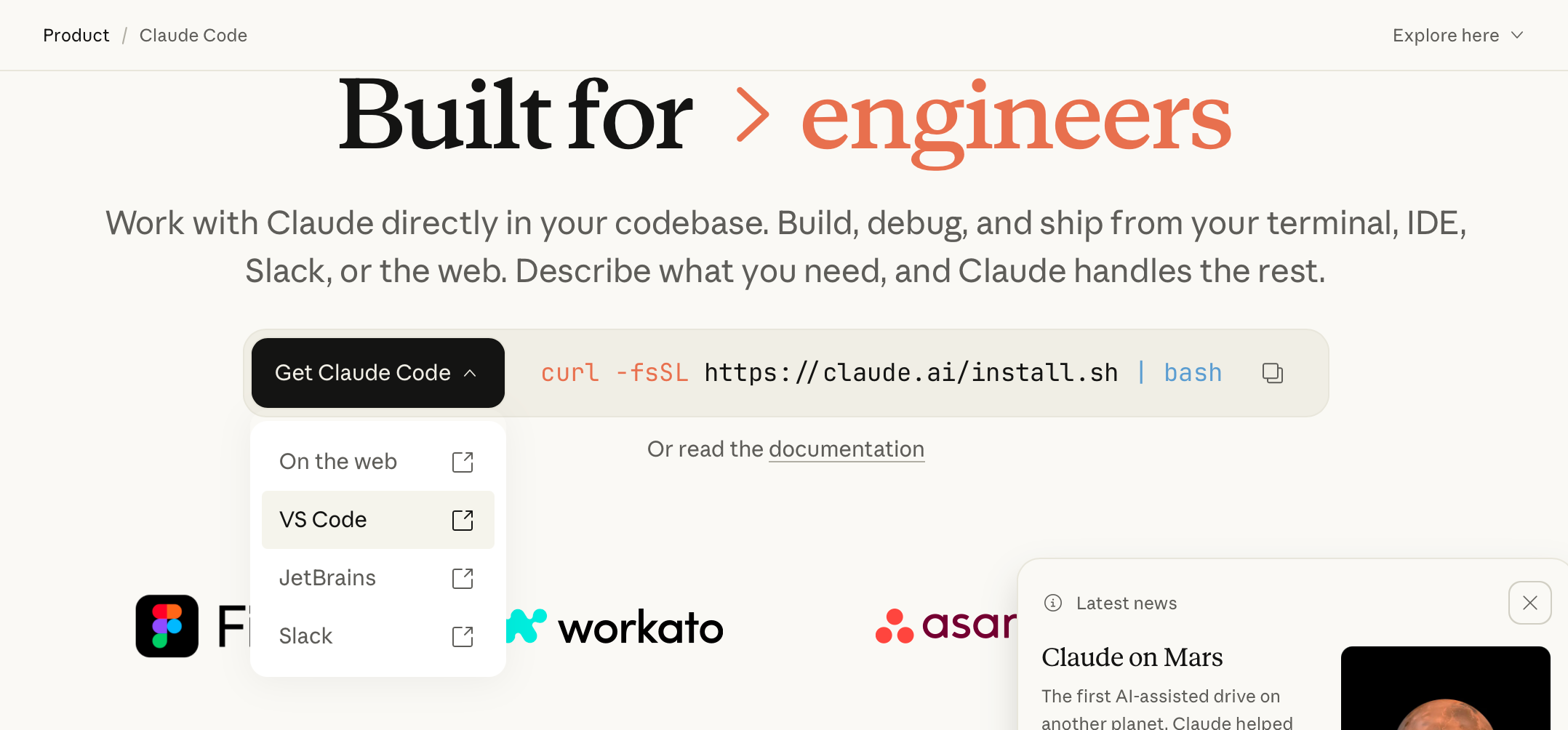Click the chevron next to Explore here

point(1517,36)
